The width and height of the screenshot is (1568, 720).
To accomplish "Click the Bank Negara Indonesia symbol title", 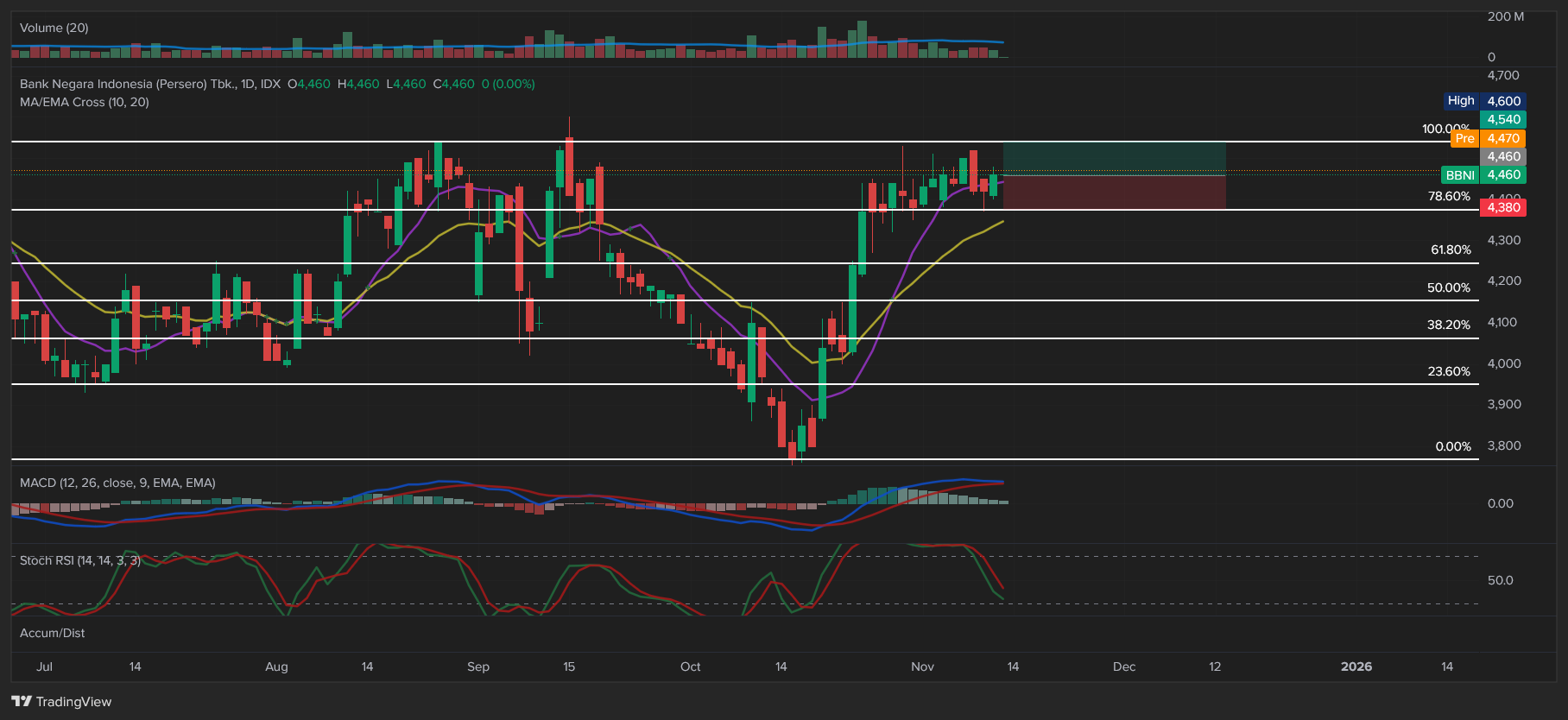I will pyautogui.click(x=149, y=84).
